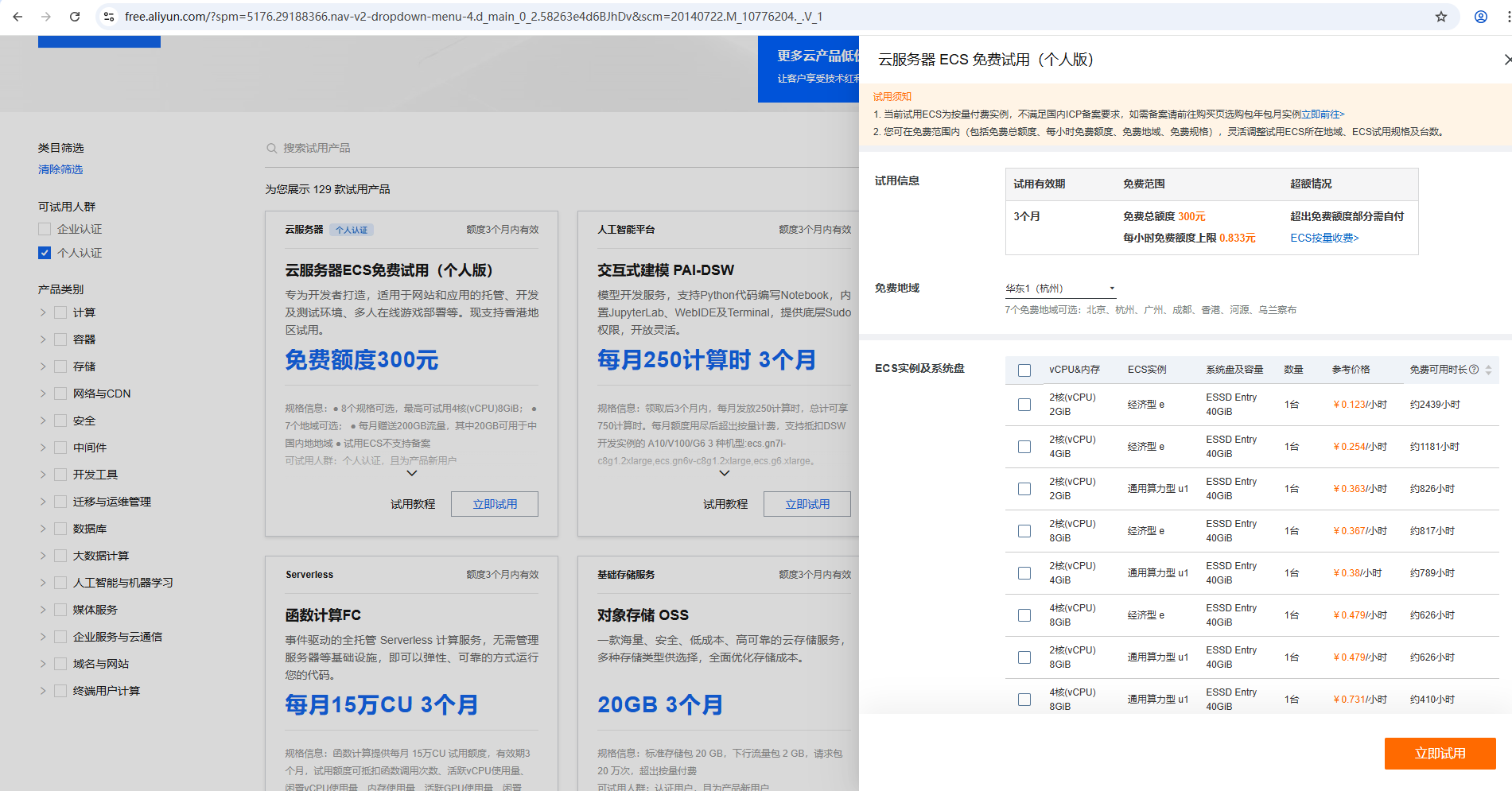Expand the 人工智能与机器学习 category
The height and width of the screenshot is (791, 1512).
(43, 583)
